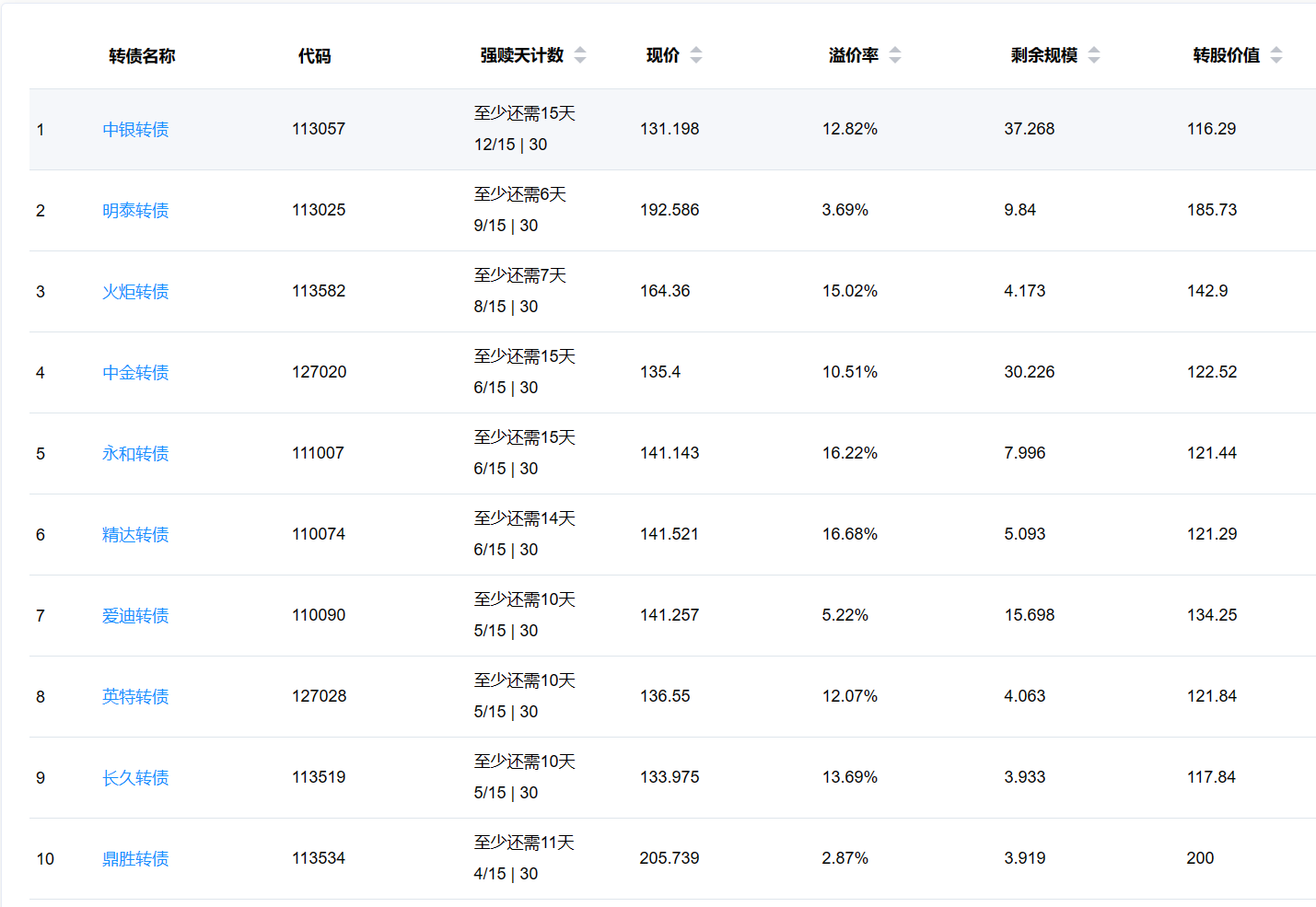Click the 205.739 price cell
Image resolution: width=1316 pixels, height=907 pixels.
click(x=670, y=858)
